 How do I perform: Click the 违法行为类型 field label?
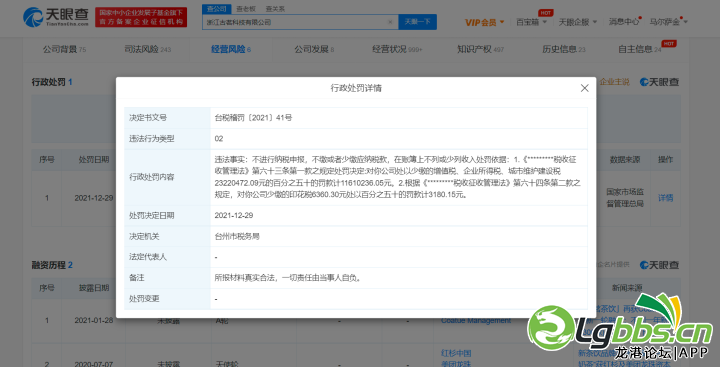pos(152,139)
